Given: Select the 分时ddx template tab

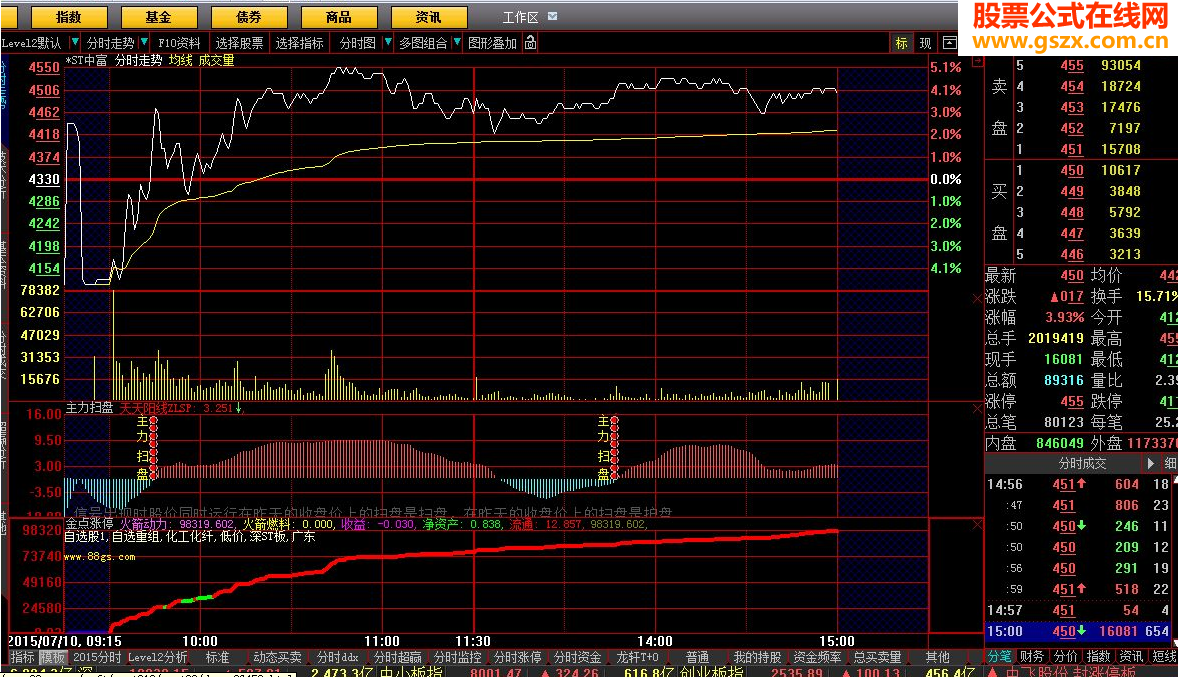Looking at the screenshot, I should point(337,657).
